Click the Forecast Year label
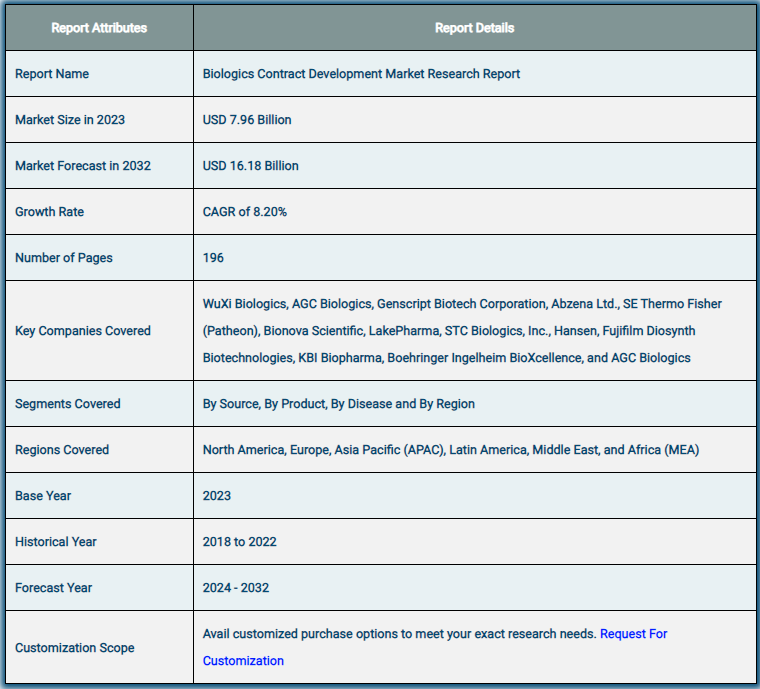This screenshot has height=689, width=760. 53,588
